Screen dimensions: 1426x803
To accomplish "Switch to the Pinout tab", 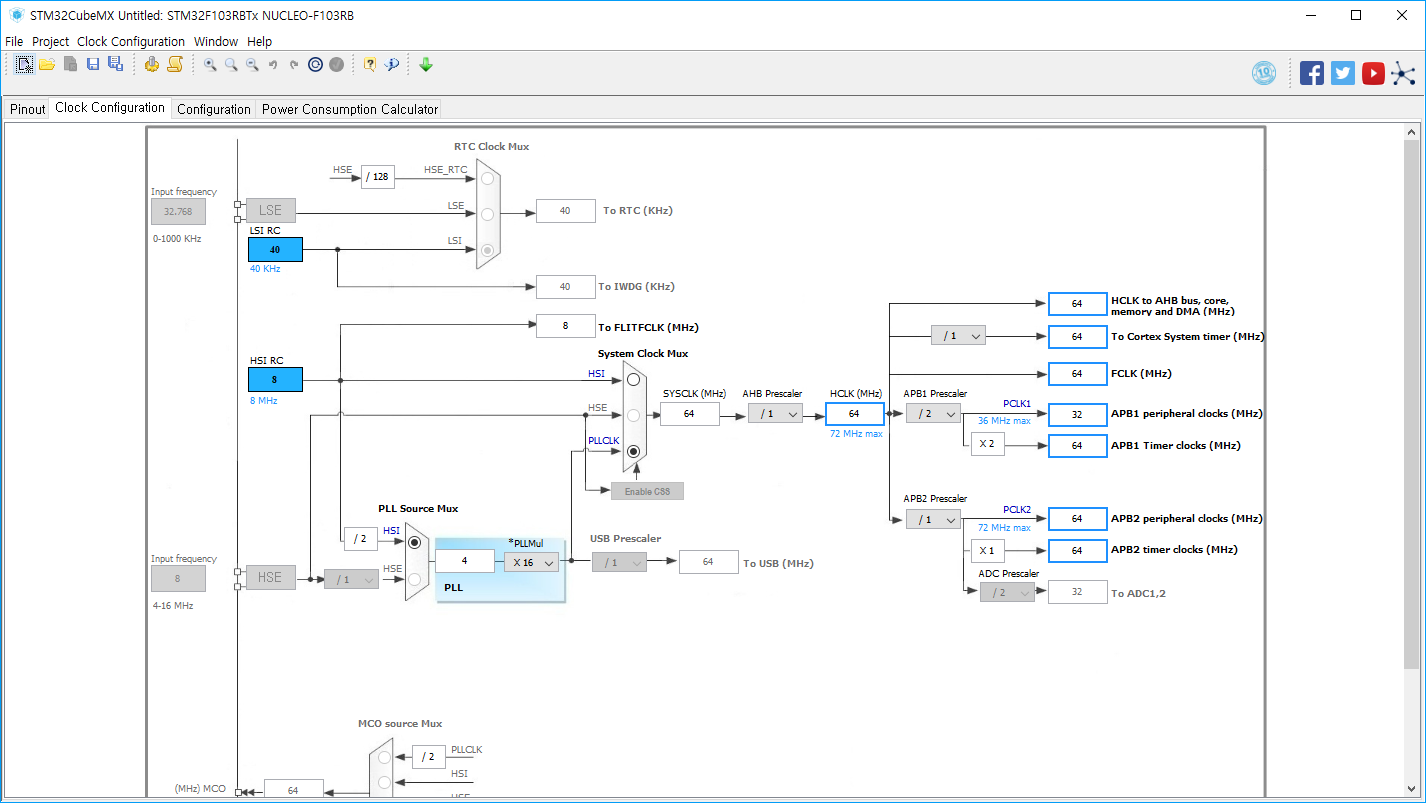I will coord(28,109).
